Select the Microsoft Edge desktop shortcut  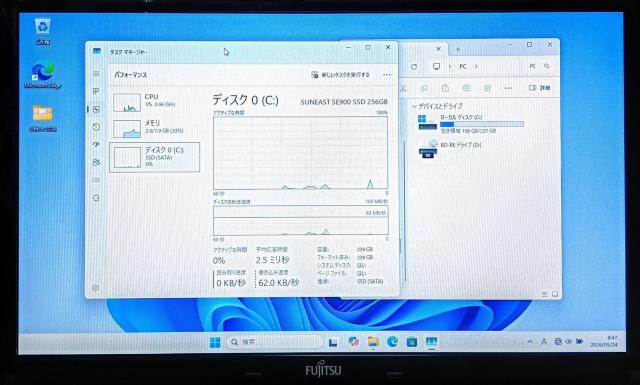tap(42, 75)
